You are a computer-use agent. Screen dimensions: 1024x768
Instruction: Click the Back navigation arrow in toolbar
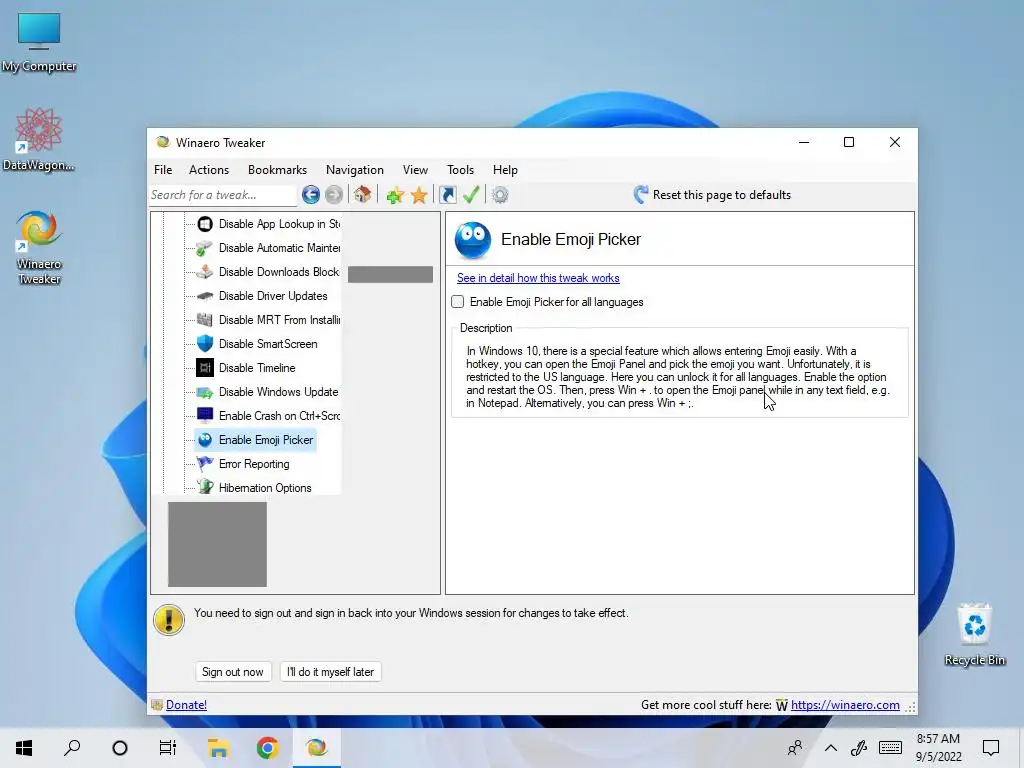tap(311, 195)
